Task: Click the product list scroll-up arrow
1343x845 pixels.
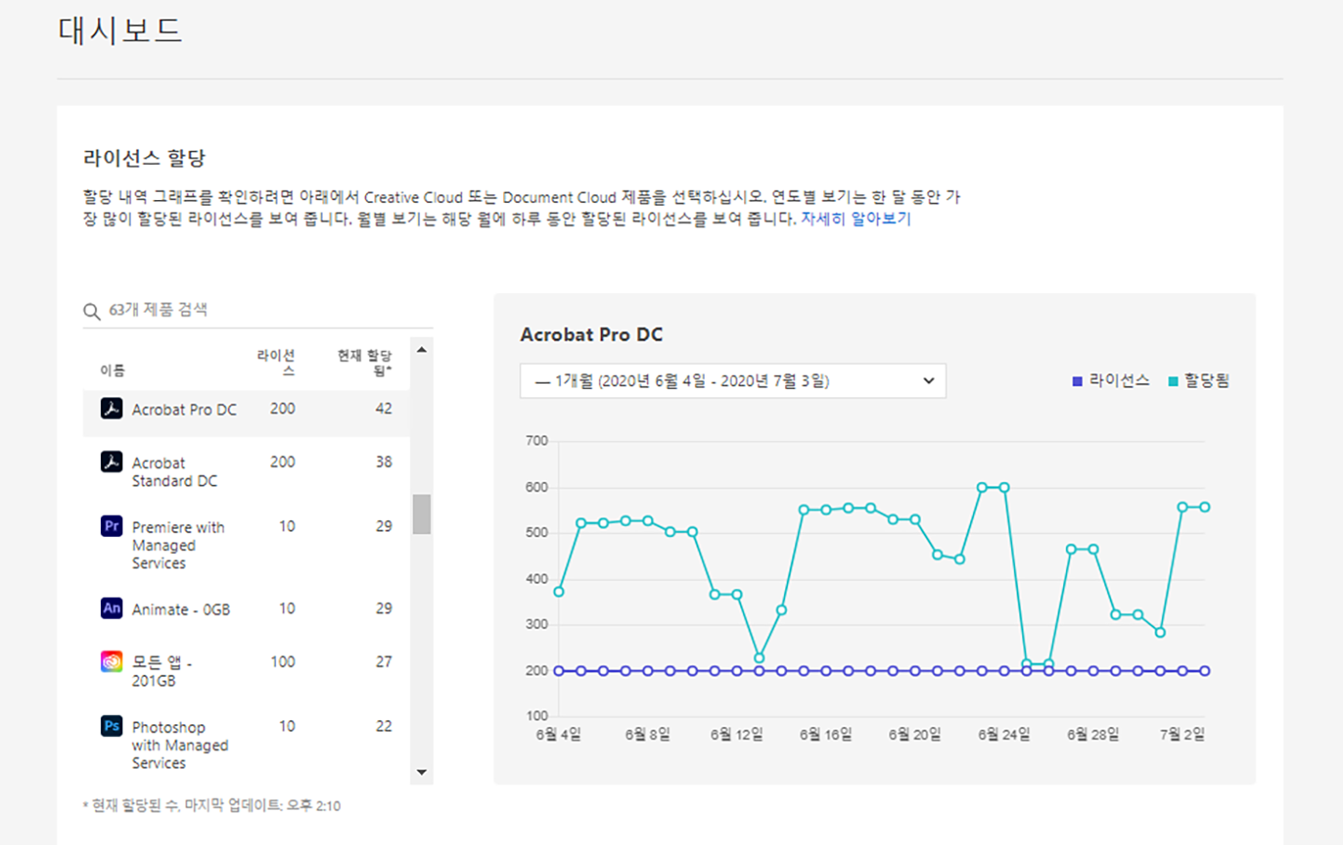Action: click(421, 350)
